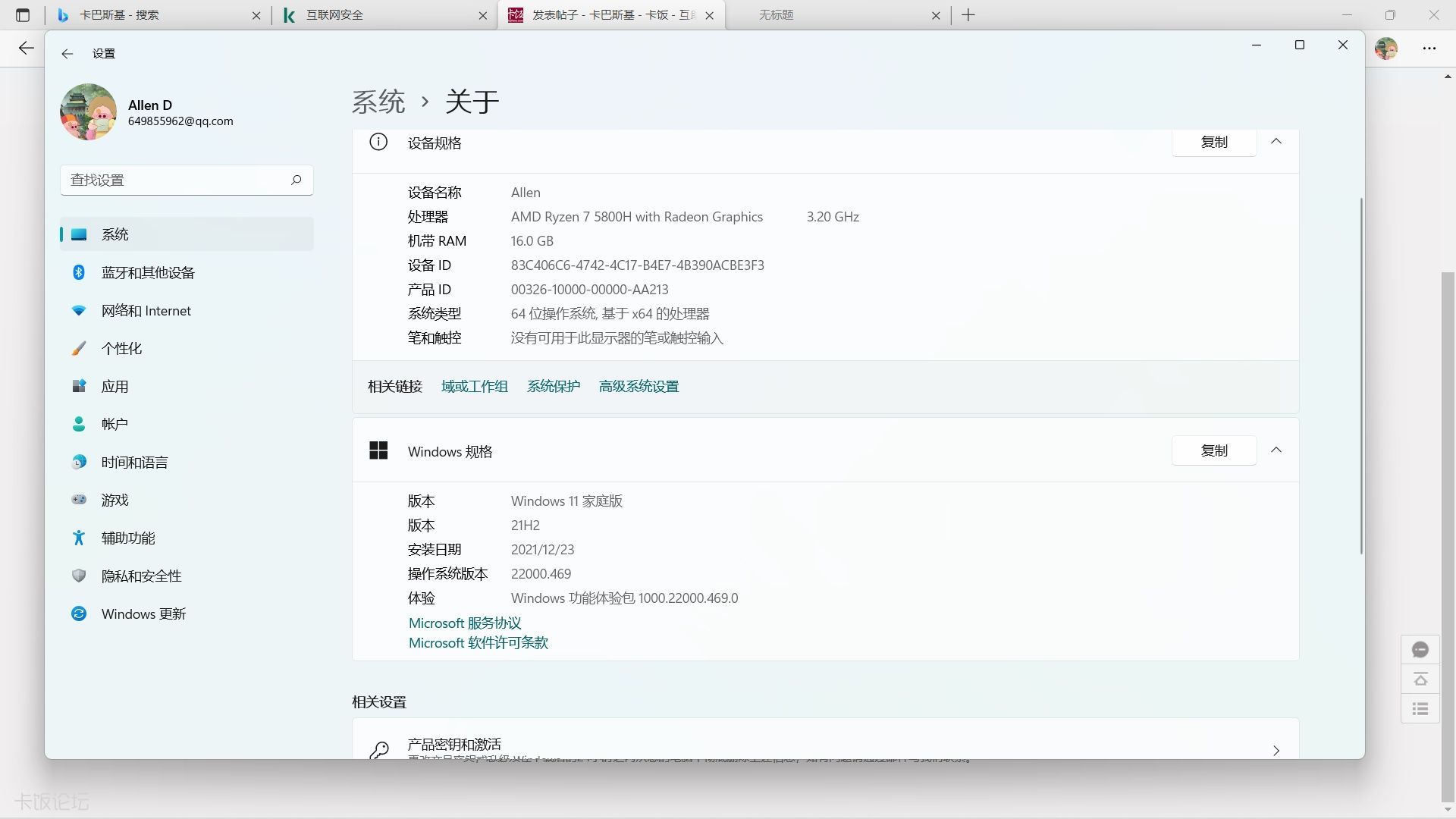Open 隐私和安全性 settings
1456x819 pixels.
pyautogui.click(x=187, y=576)
